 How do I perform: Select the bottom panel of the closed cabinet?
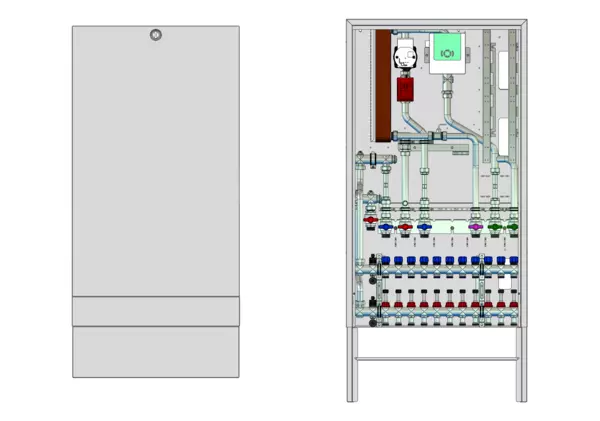[x=155, y=352]
